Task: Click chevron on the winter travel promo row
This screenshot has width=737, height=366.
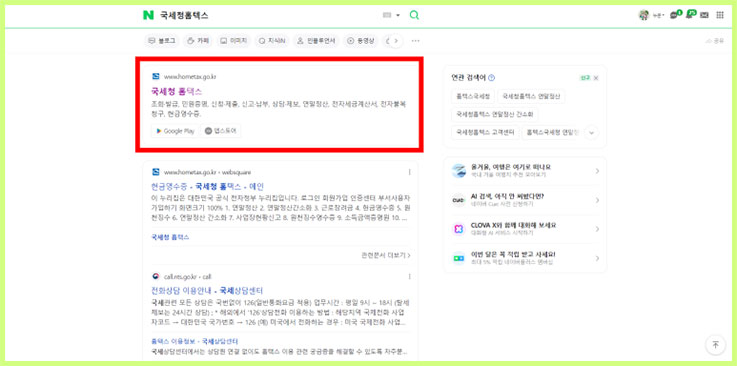Action: [x=597, y=171]
